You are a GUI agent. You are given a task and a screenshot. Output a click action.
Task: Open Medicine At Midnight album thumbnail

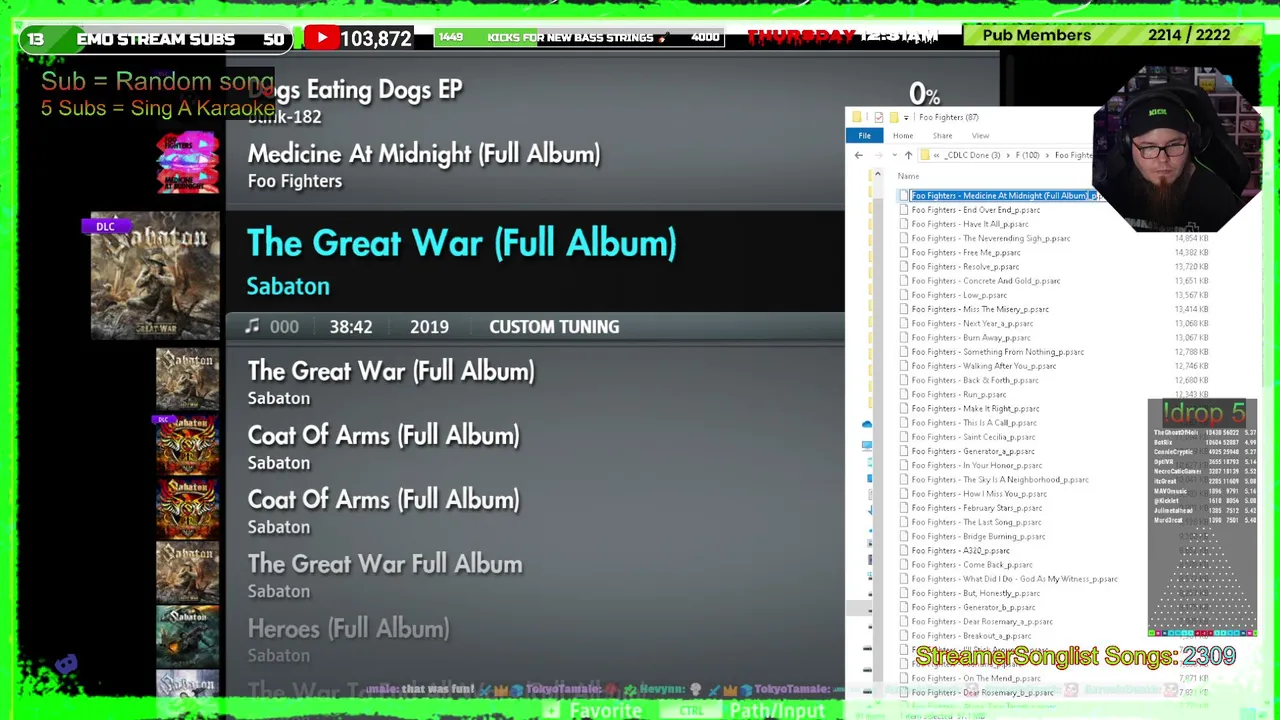pos(187,164)
